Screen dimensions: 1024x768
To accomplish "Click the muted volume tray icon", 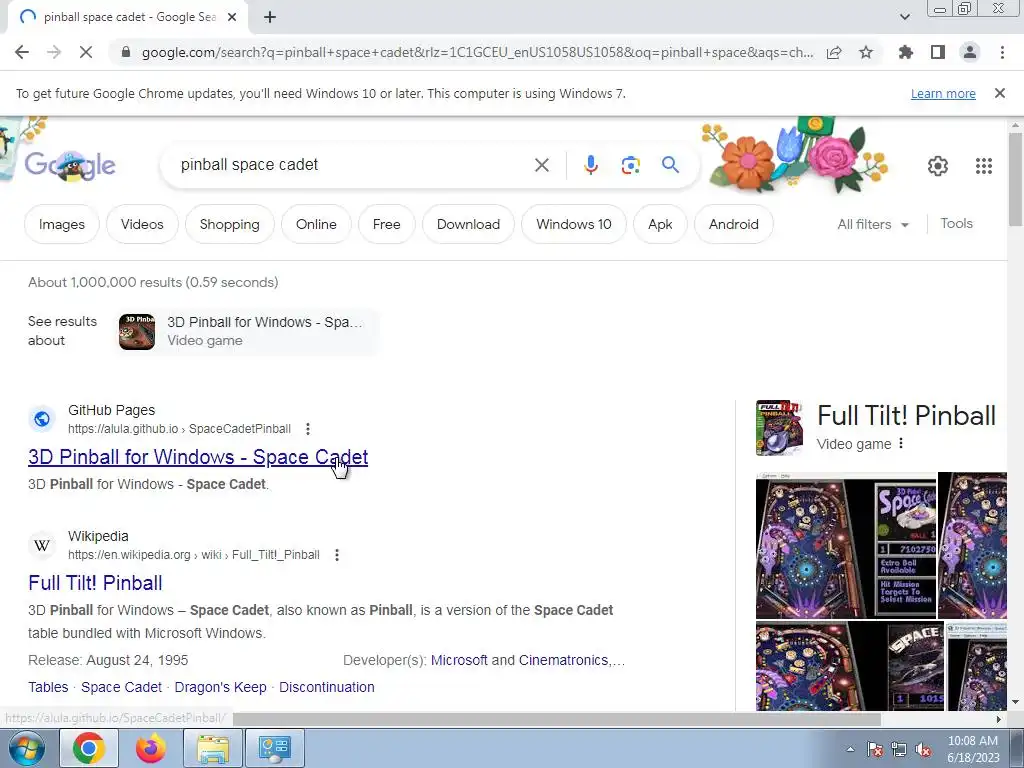I will 923,750.
